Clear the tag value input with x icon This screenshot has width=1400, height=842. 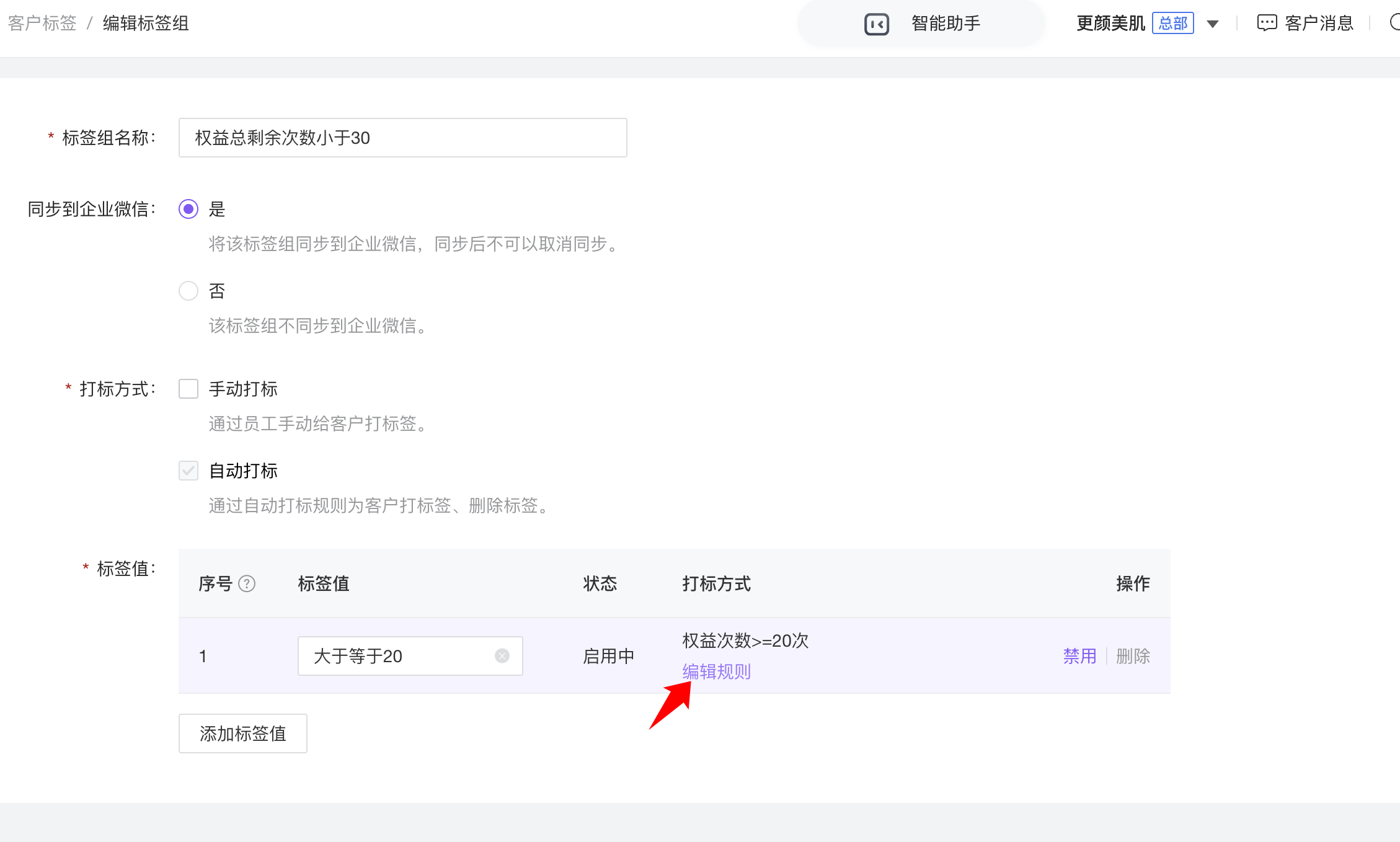click(x=502, y=656)
